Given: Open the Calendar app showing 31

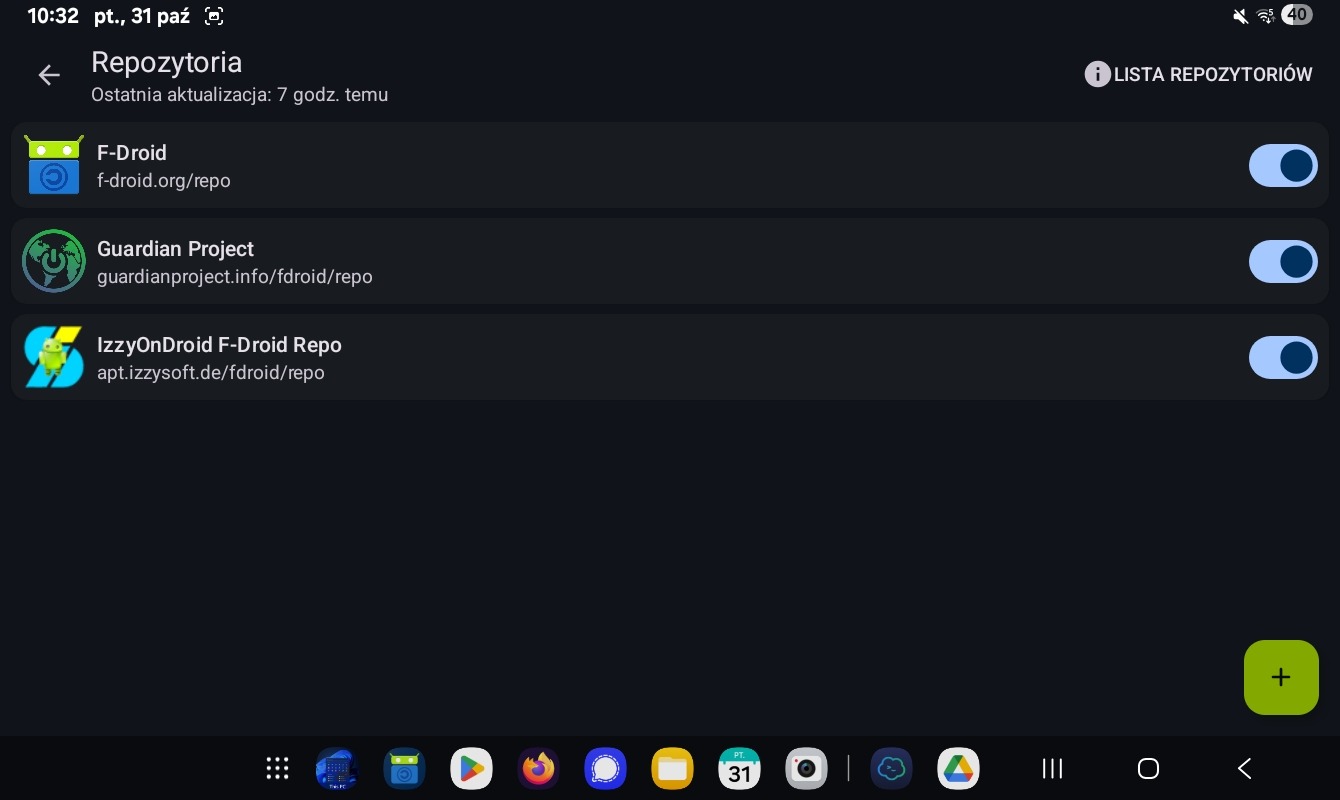Looking at the screenshot, I should [x=739, y=768].
